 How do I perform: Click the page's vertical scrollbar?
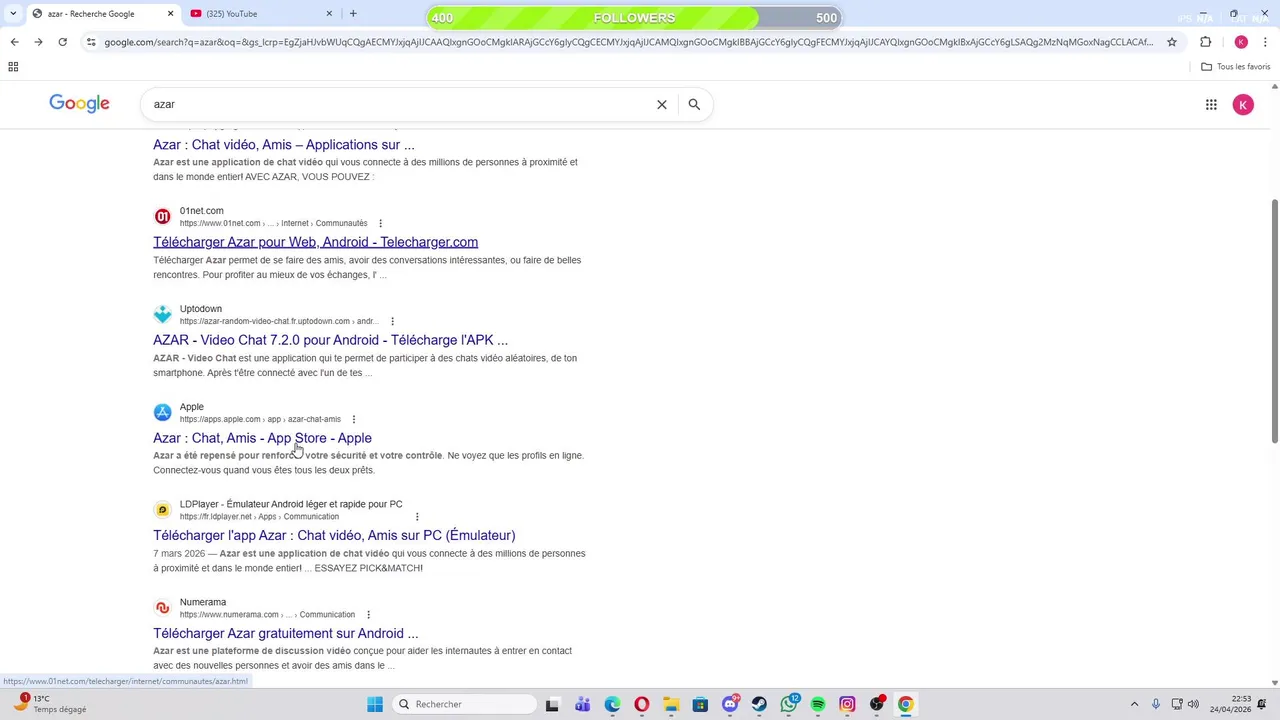(x=1274, y=320)
